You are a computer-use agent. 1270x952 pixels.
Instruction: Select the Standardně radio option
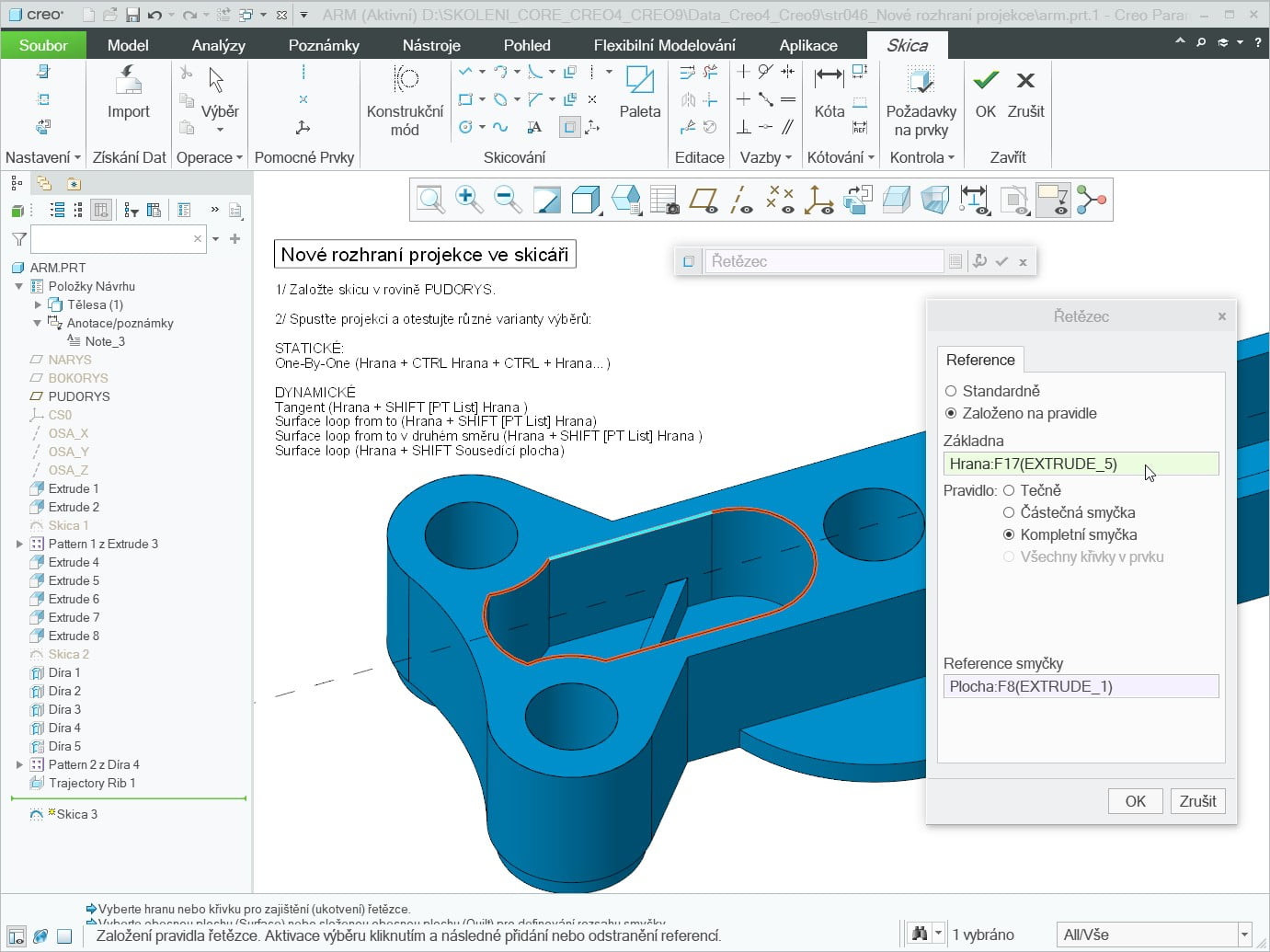951,391
